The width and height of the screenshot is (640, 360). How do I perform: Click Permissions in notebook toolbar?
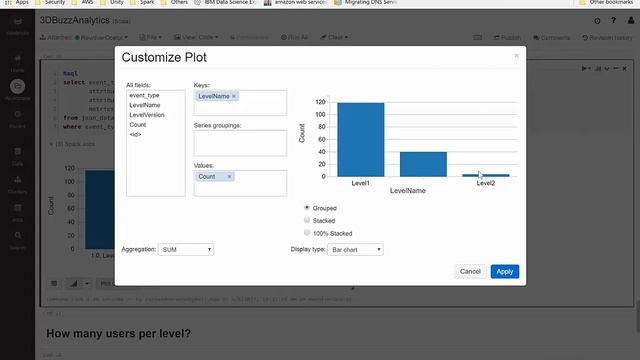coord(249,38)
